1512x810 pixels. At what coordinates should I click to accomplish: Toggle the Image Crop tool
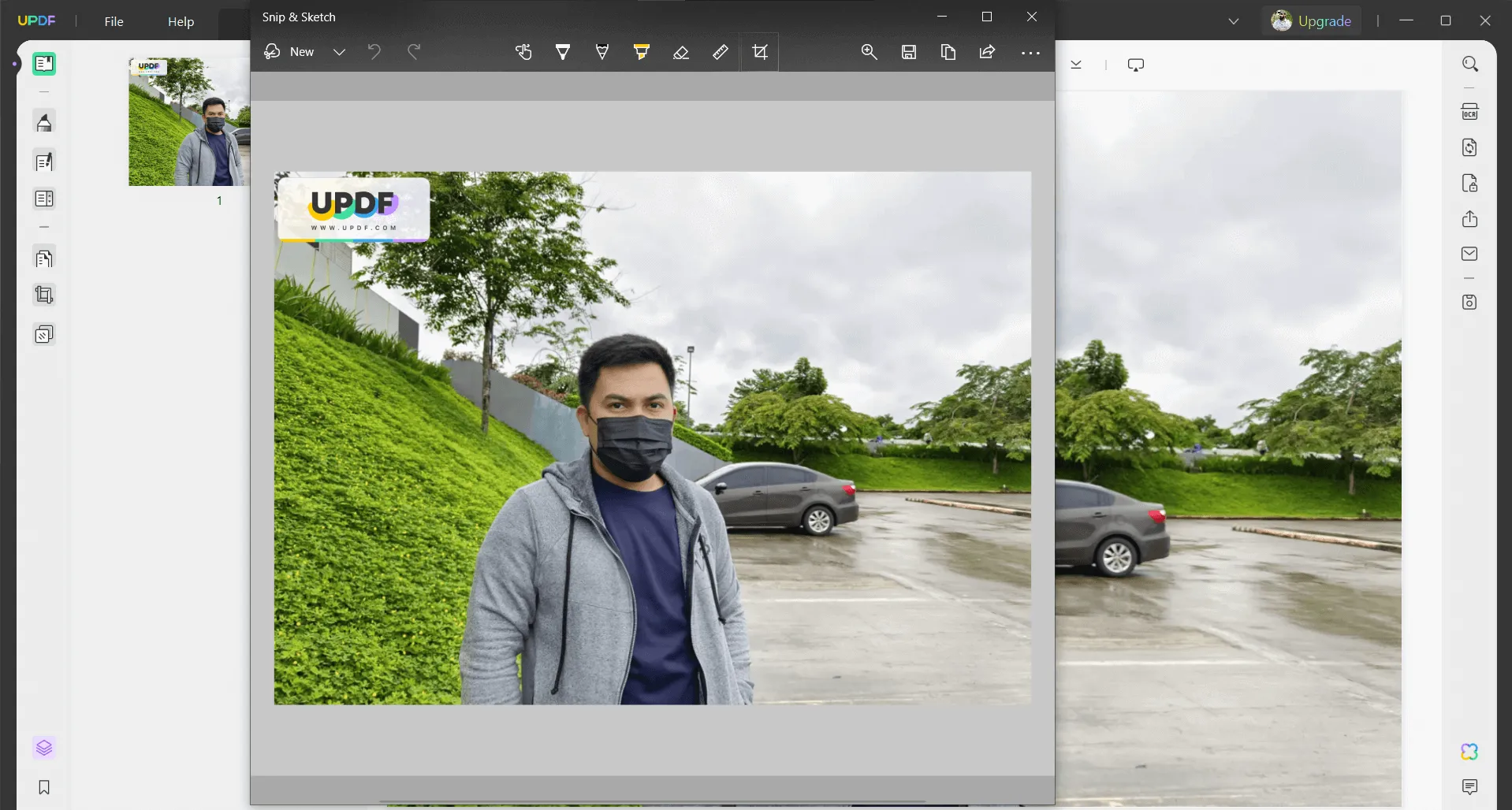pyautogui.click(x=760, y=52)
